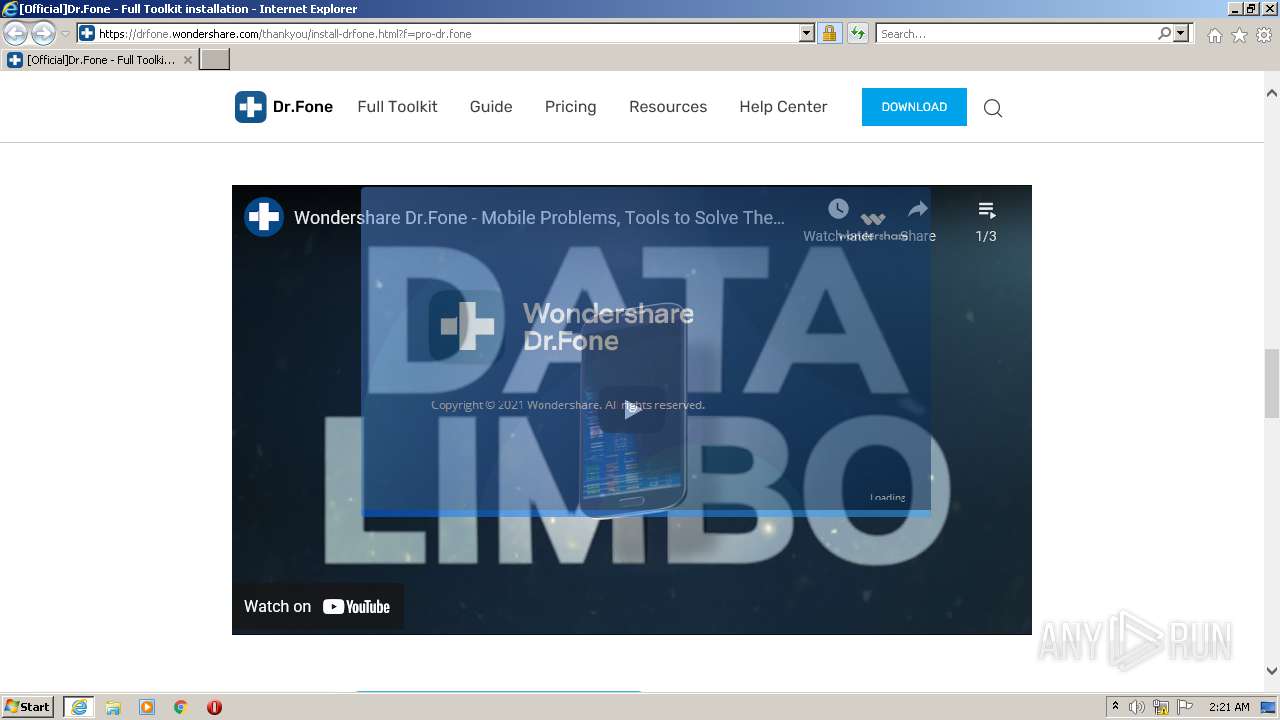Open media player taskbar icon
The image size is (1280, 720).
(x=147, y=707)
